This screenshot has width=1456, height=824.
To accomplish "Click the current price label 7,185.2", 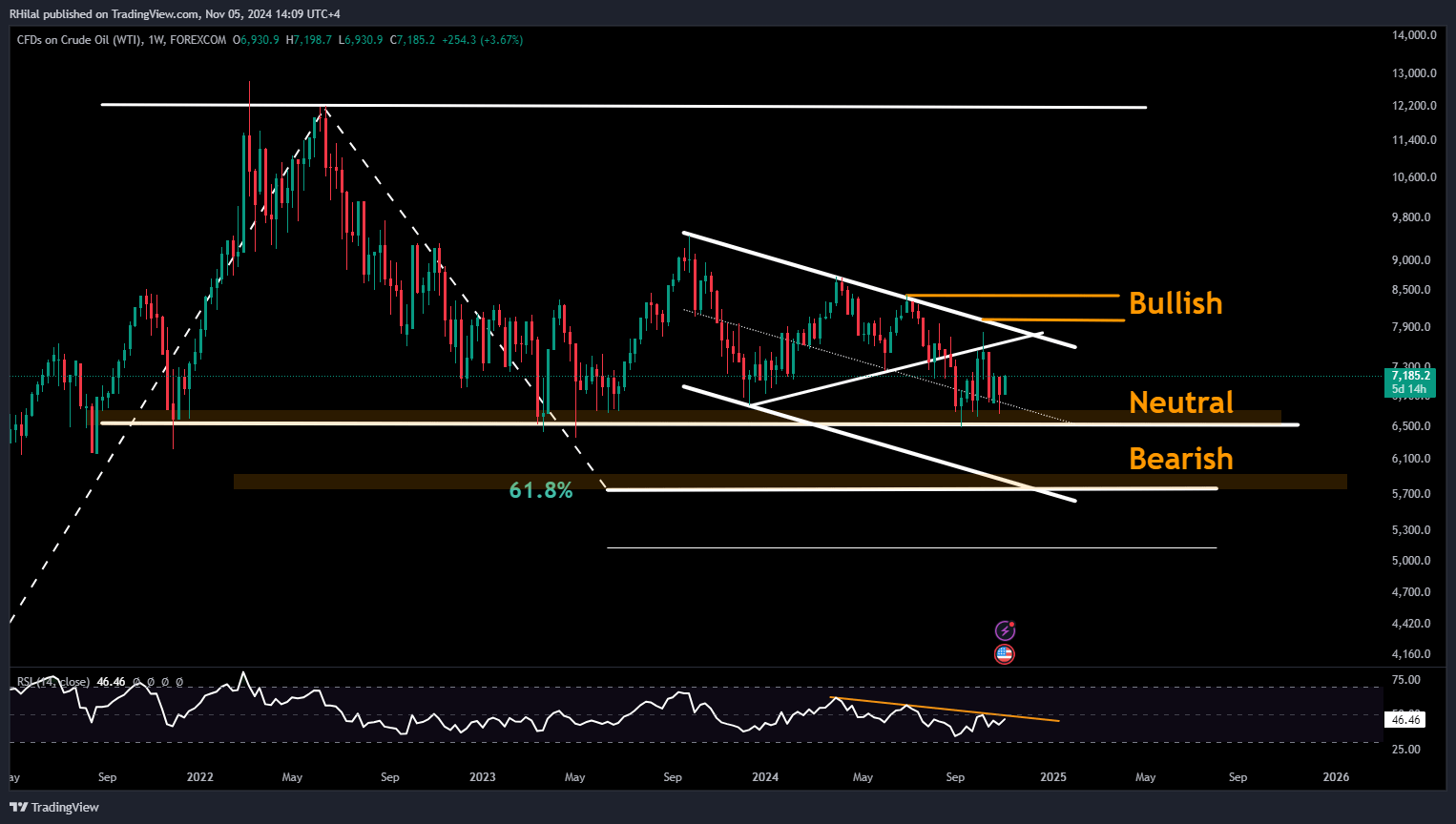I will pyautogui.click(x=1410, y=376).
